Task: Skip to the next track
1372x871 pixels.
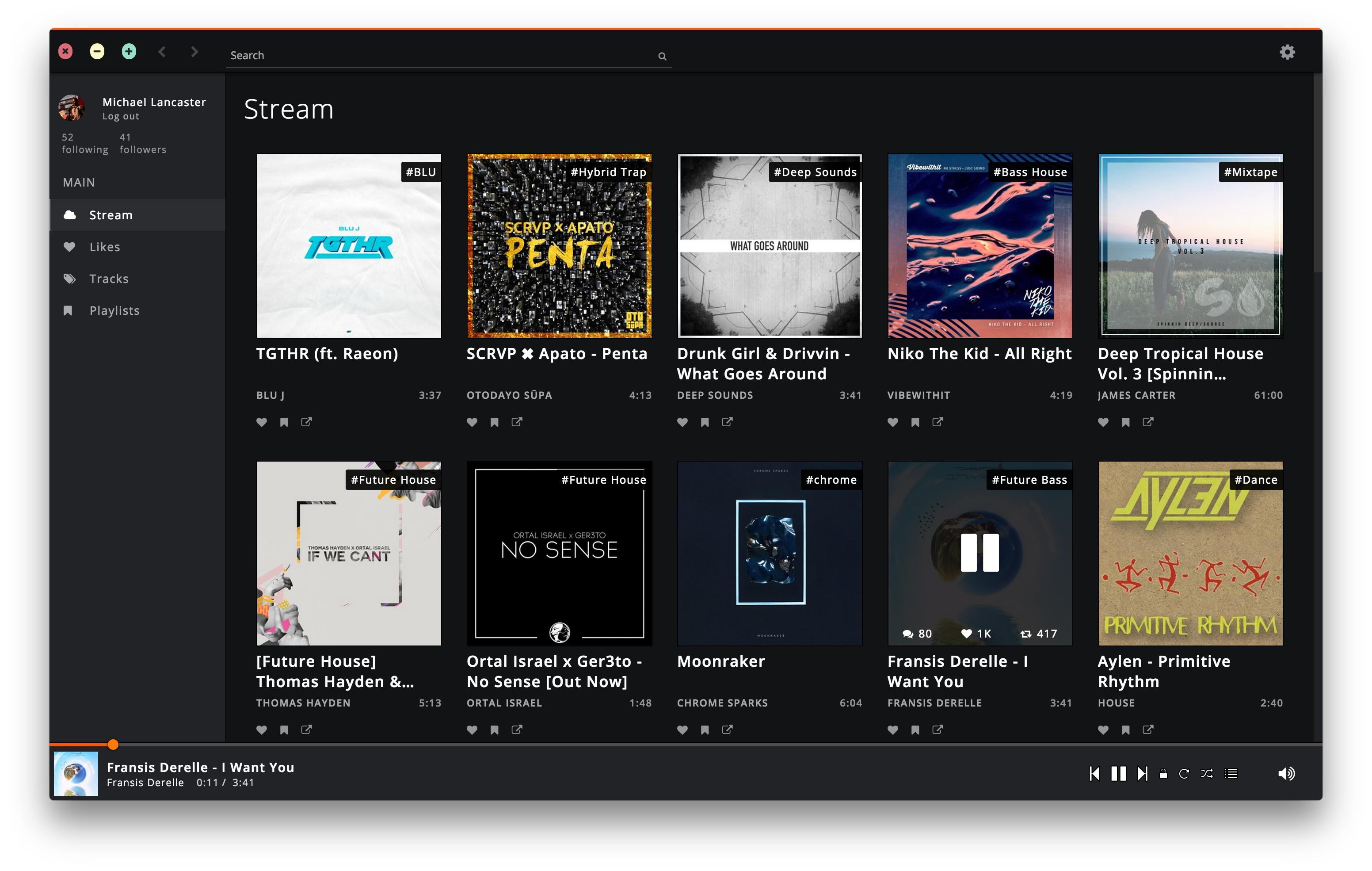Action: [x=1143, y=774]
